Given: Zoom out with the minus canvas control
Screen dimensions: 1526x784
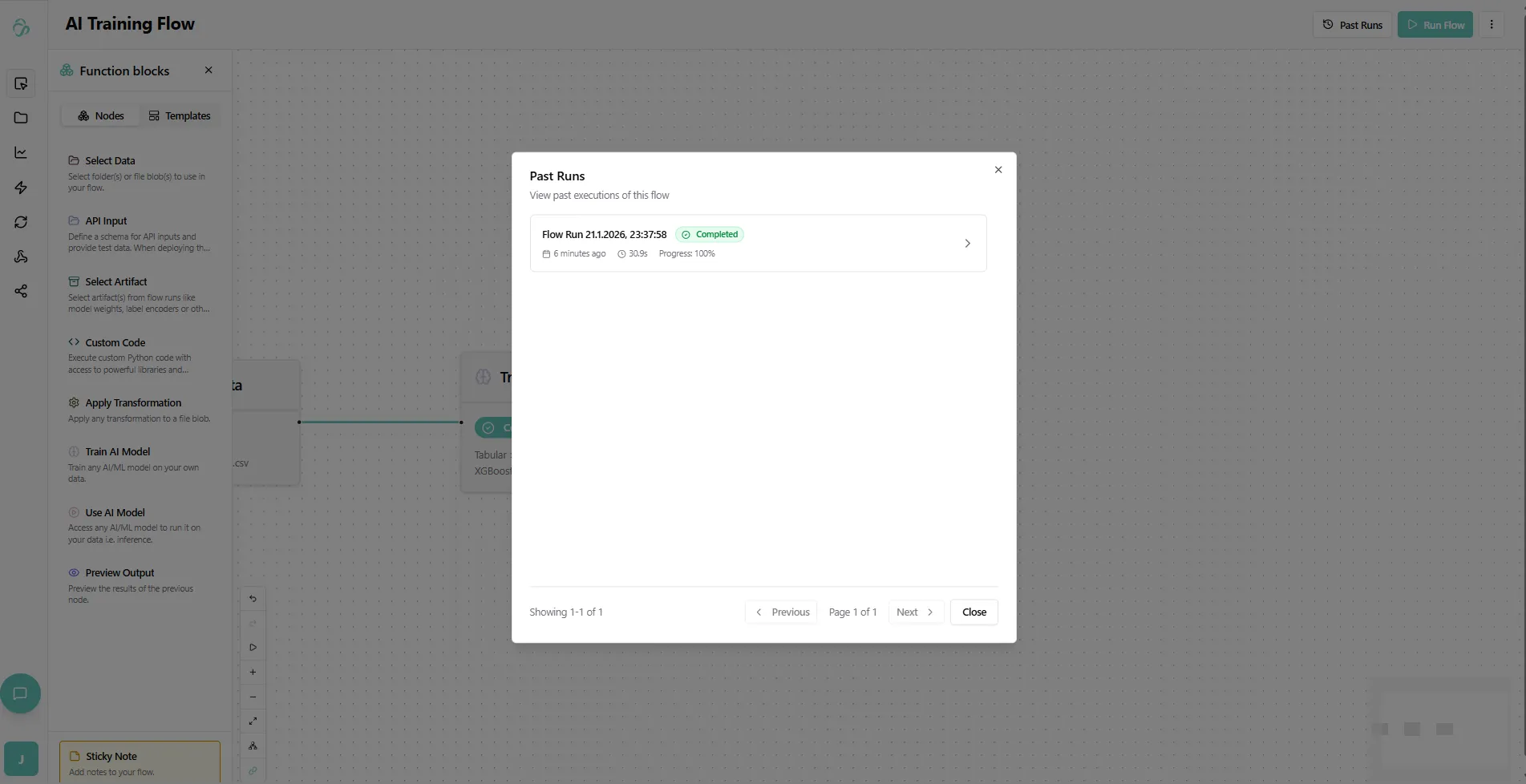Looking at the screenshot, I should click(x=253, y=697).
